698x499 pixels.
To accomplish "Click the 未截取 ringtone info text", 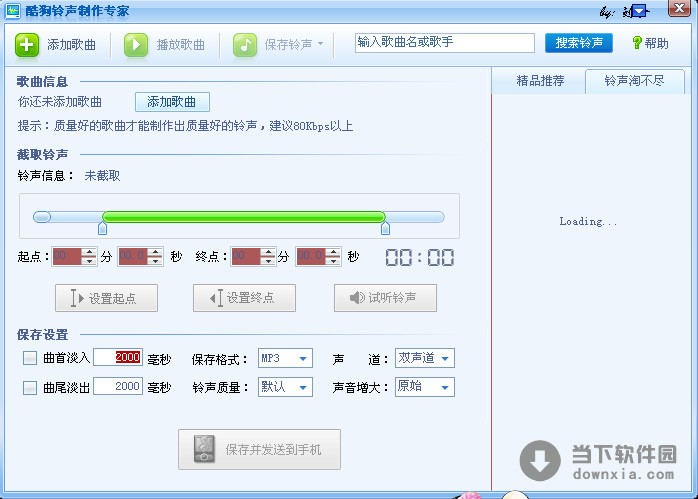I will [102, 176].
